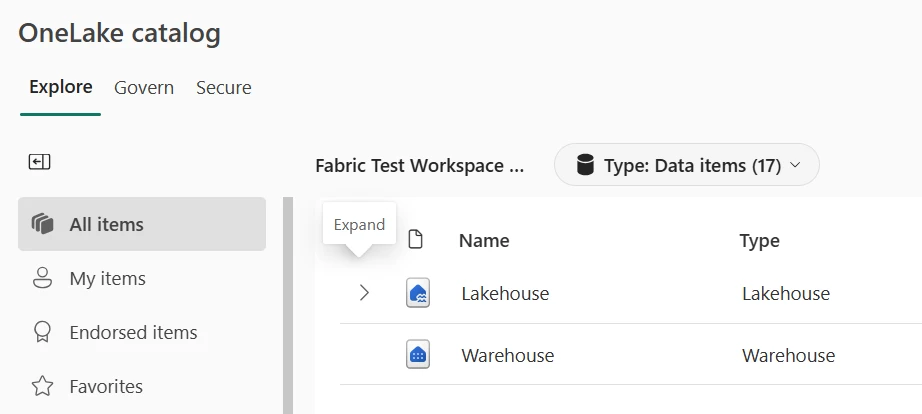Click the sidebar vertical scrollbar
This screenshot has width=922, height=414.
(x=288, y=306)
